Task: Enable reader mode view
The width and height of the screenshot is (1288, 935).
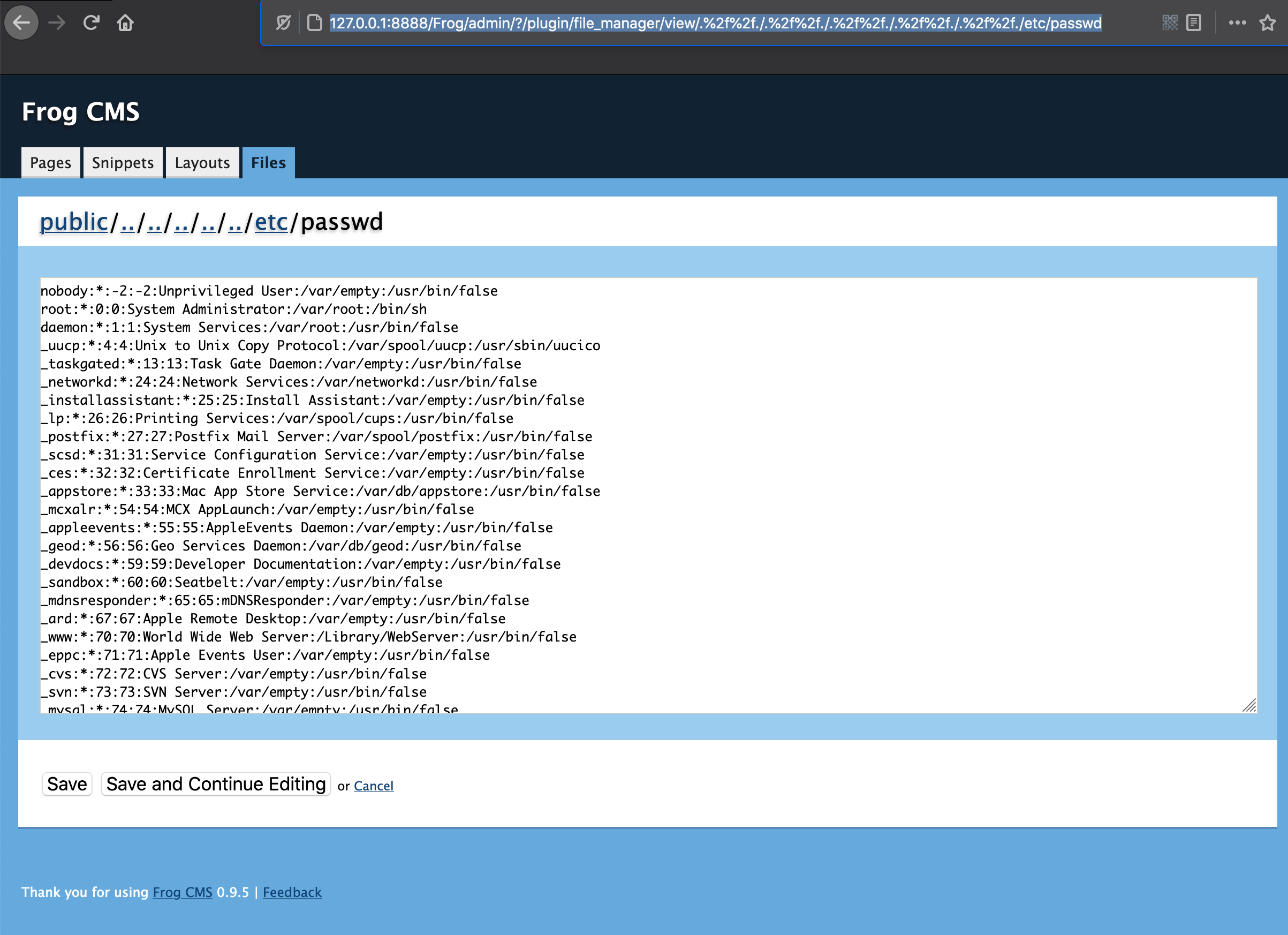Action: coord(1195,22)
